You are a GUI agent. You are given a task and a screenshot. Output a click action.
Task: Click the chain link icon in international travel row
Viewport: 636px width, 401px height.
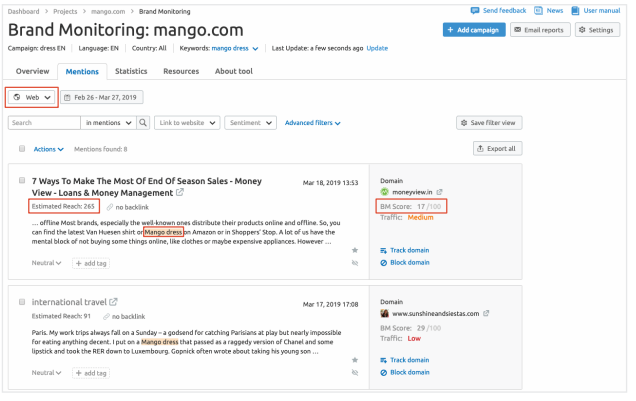pyautogui.click(x=106, y=317)
